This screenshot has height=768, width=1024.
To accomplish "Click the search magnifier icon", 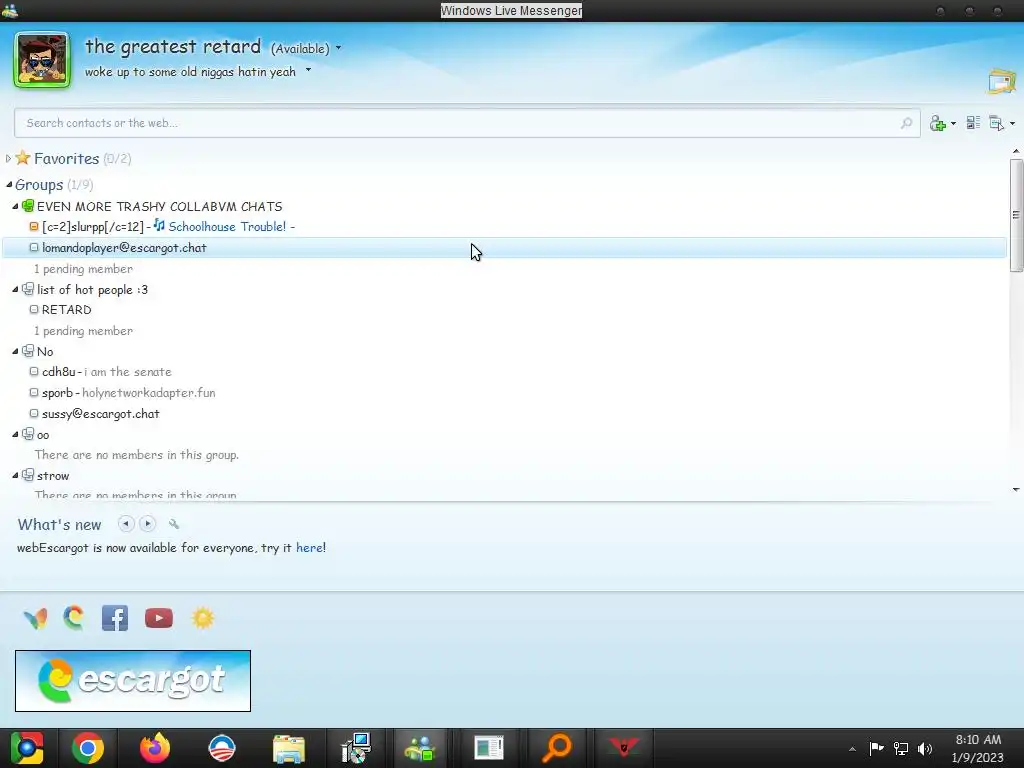I will tap(906, 123).
